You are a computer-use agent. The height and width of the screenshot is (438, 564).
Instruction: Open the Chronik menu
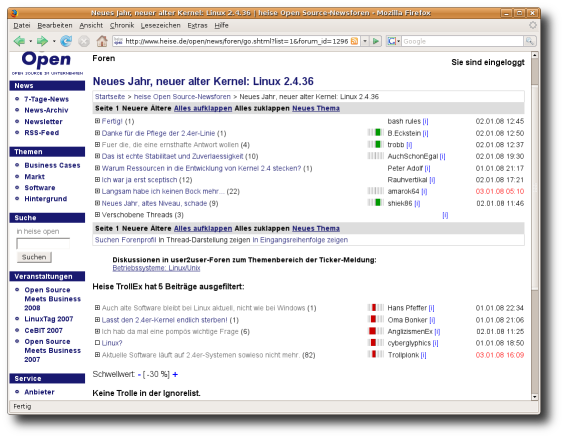click(122, 26)
